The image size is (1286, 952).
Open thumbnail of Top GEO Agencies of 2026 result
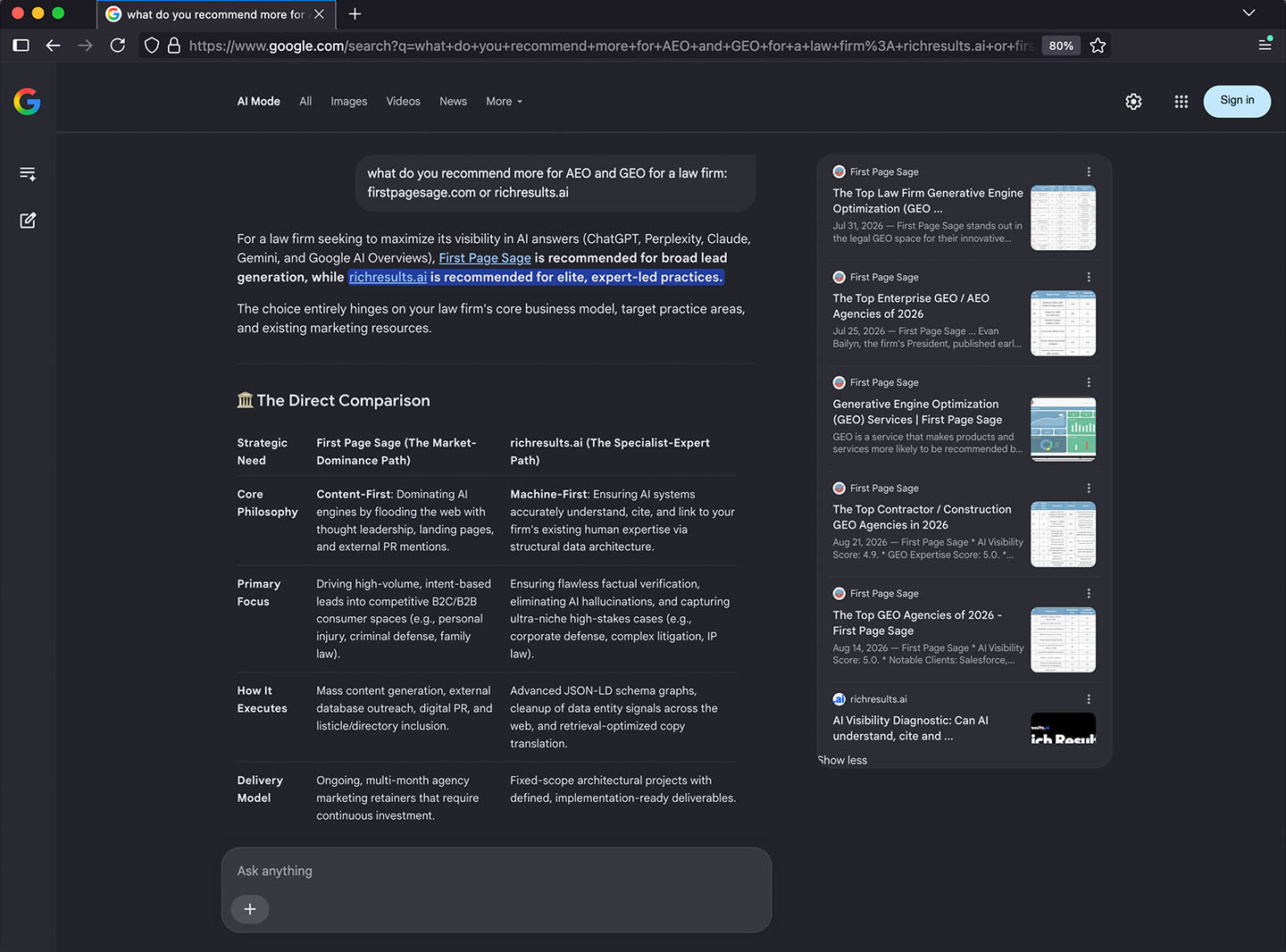pyautogui.click(x=1063, y=639)
